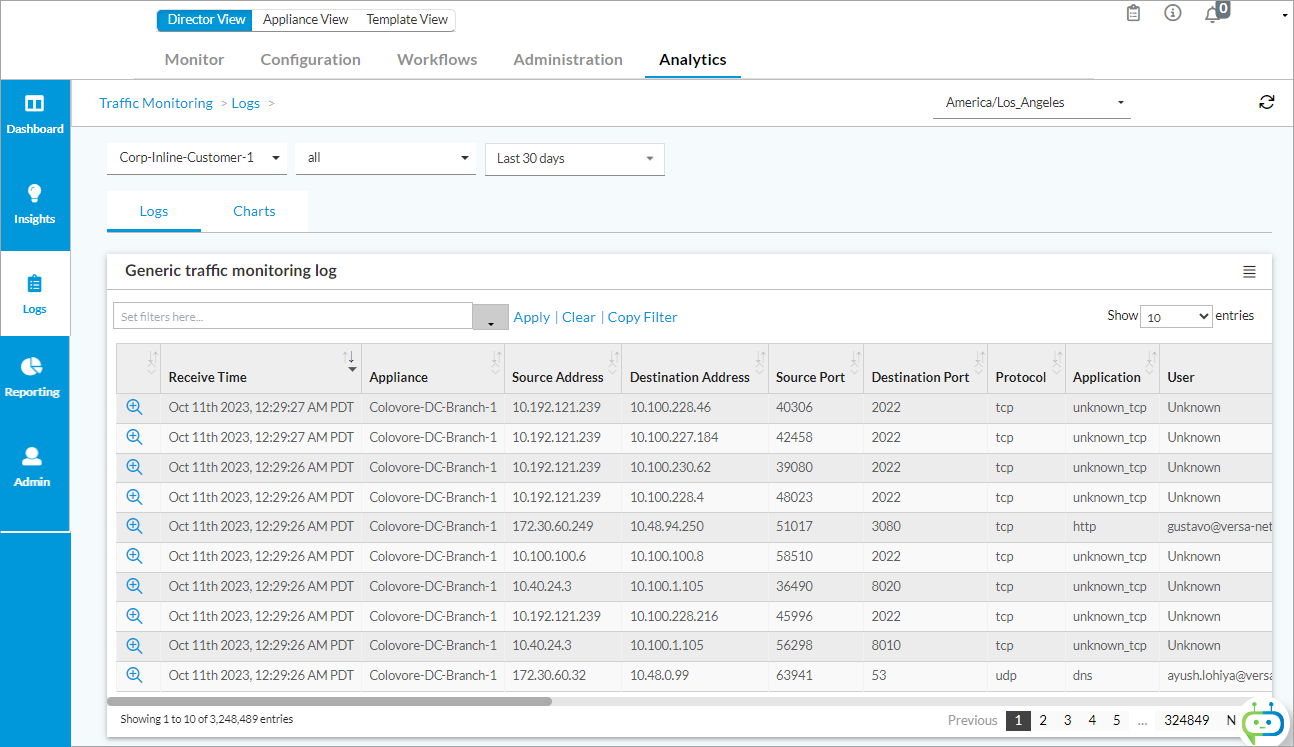Open the Show entries count dropdown
Image resolution: width=1294 pixels, height=747 pixels.
coord(1176,316)
